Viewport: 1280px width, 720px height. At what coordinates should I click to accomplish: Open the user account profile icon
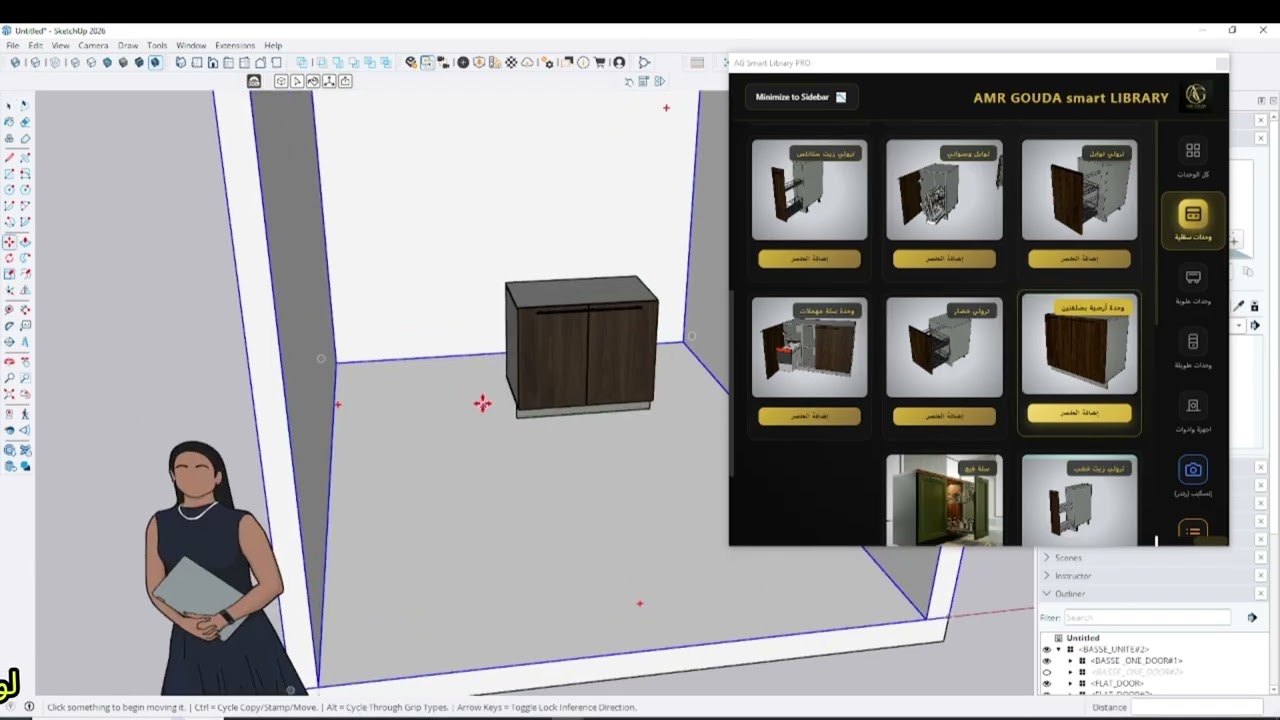click(619, 62)
